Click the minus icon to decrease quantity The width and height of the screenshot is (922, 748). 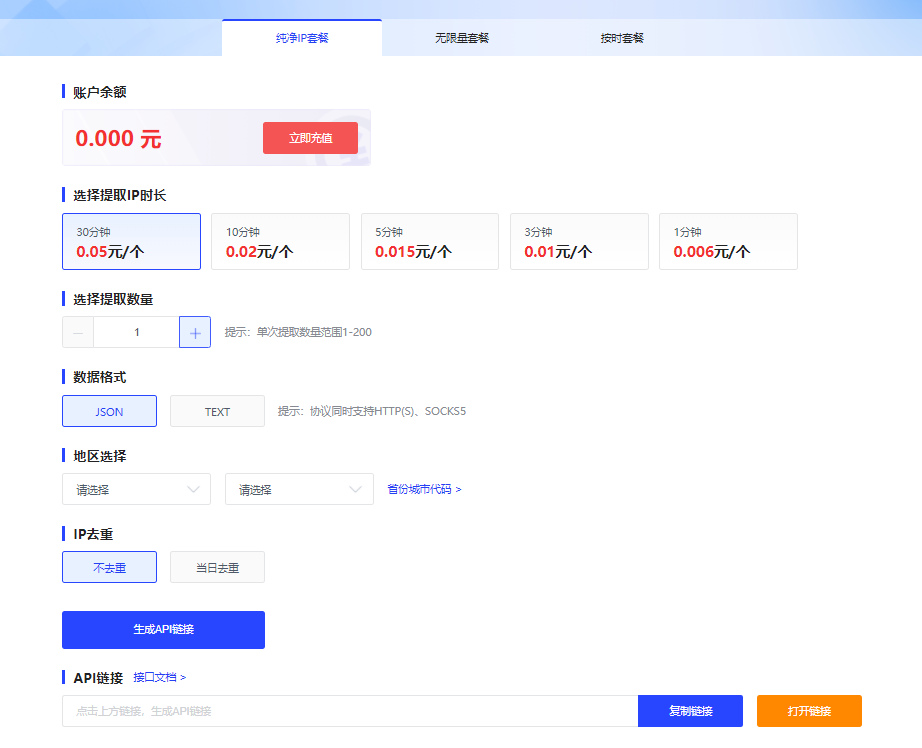point(78,332)
